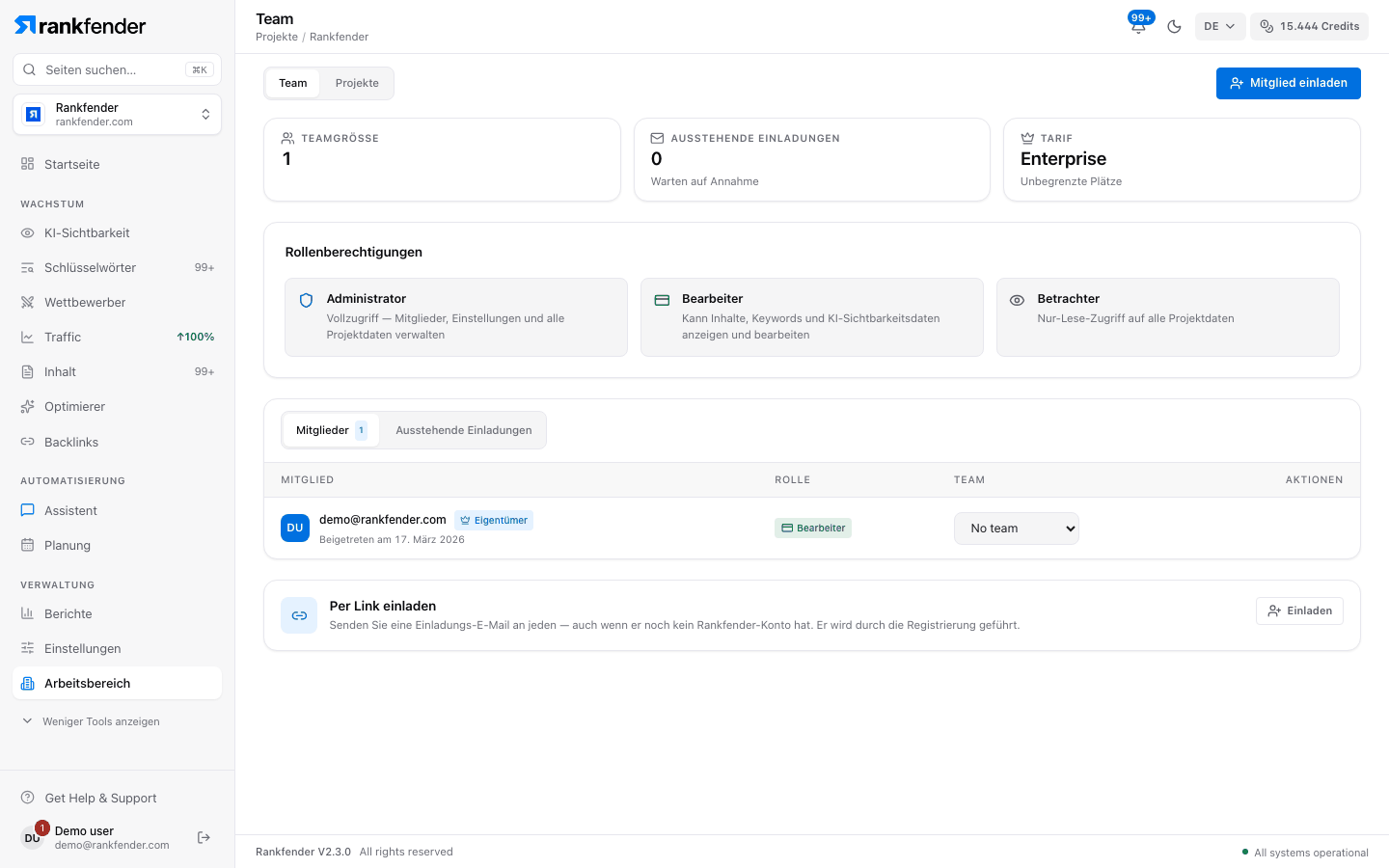Open Arbeitsbereich building icon
Screen dimensions: 1389x868
pyautogui.click(x=27, y=683)
